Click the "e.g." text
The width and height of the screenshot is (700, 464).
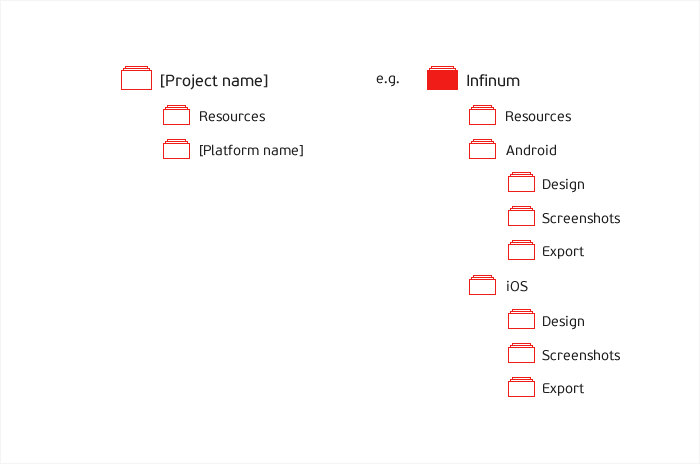[x=388, y=79]
